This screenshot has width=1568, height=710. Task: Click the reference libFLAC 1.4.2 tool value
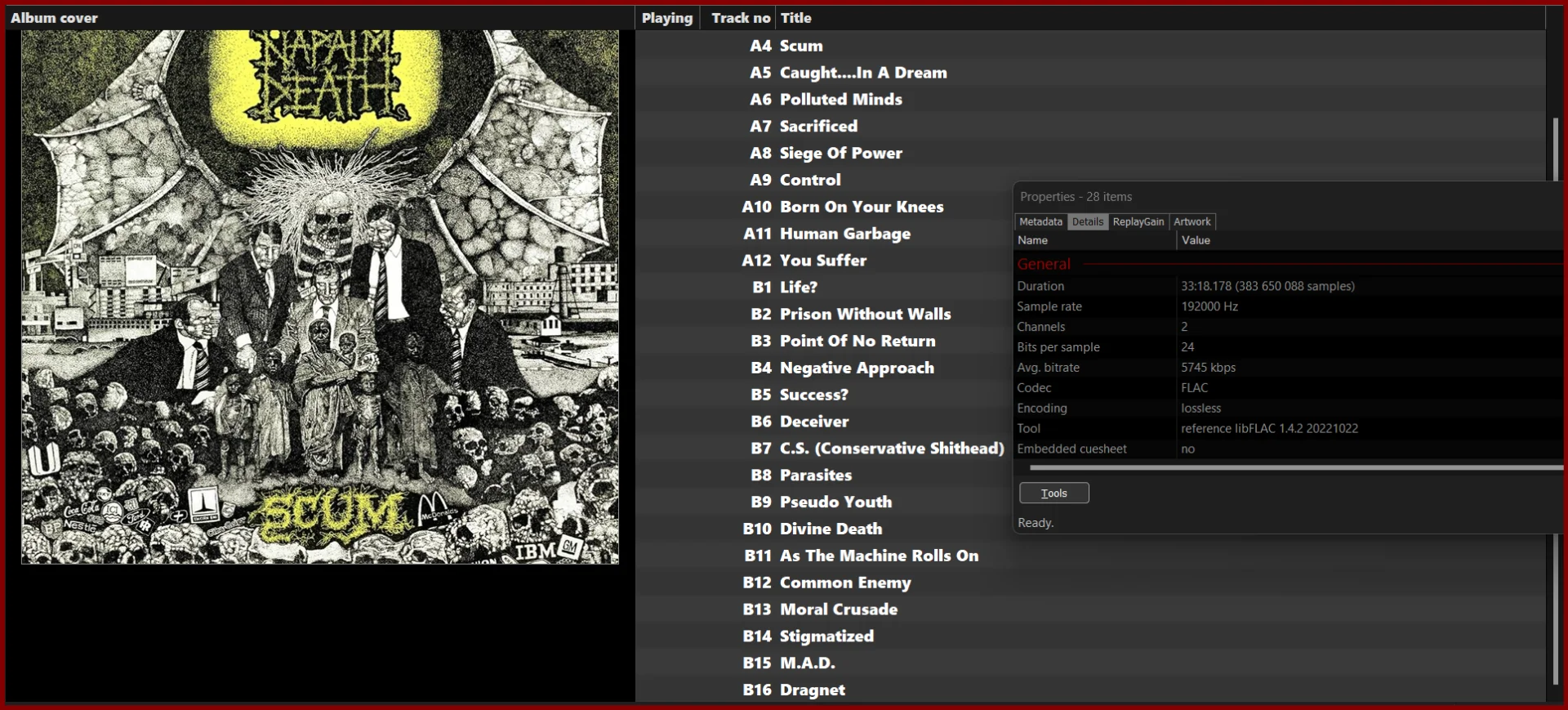[x=1269, y=429]
